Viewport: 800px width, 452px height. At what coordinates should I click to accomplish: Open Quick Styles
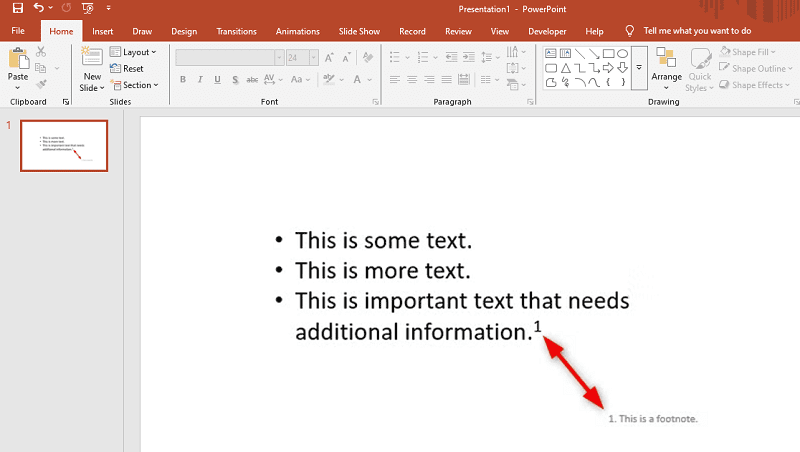pyautogui.click(x=699, y=69)
